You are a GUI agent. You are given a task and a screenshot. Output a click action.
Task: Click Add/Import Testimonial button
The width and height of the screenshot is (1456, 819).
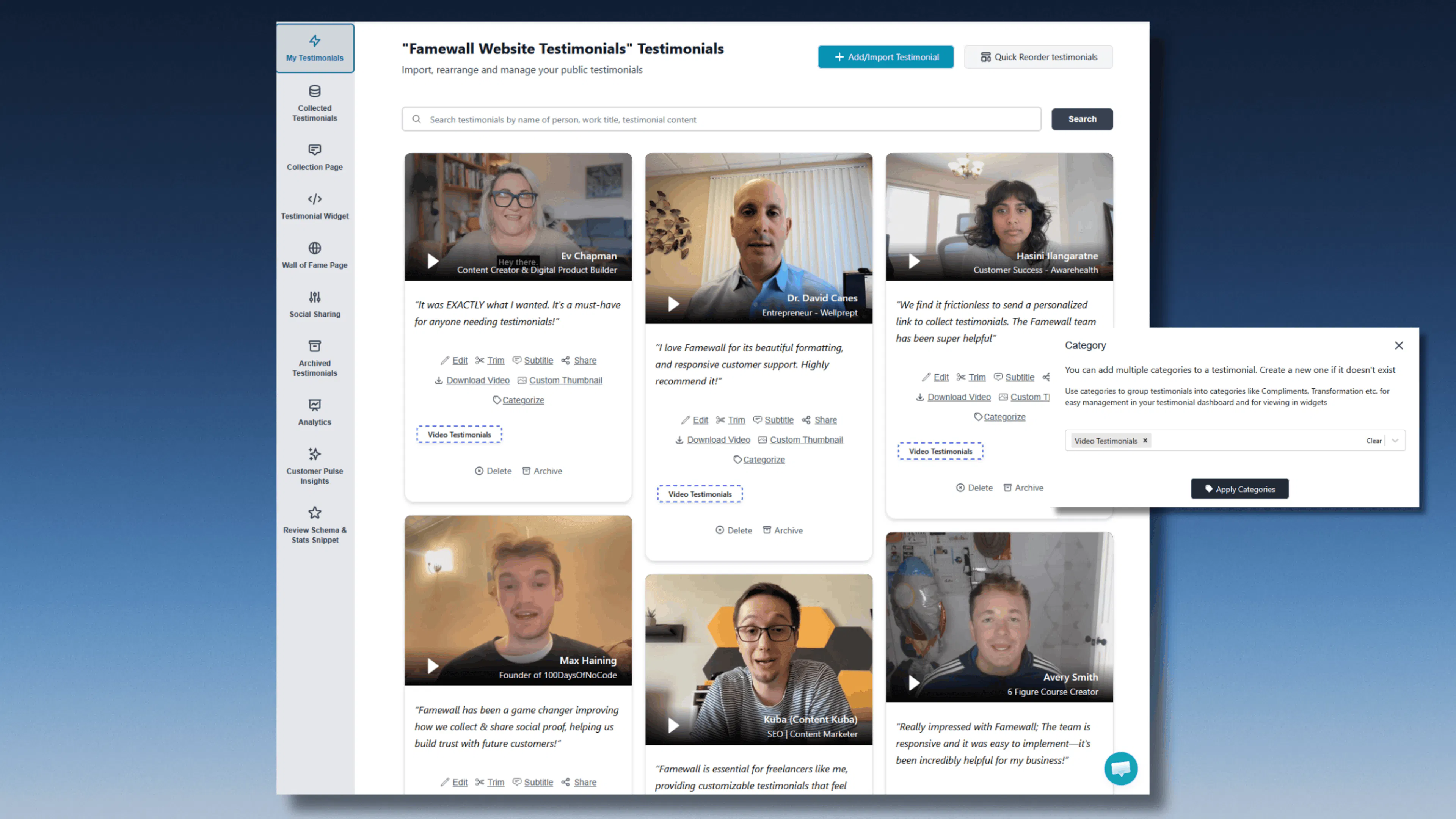click(x=886, y=57)
